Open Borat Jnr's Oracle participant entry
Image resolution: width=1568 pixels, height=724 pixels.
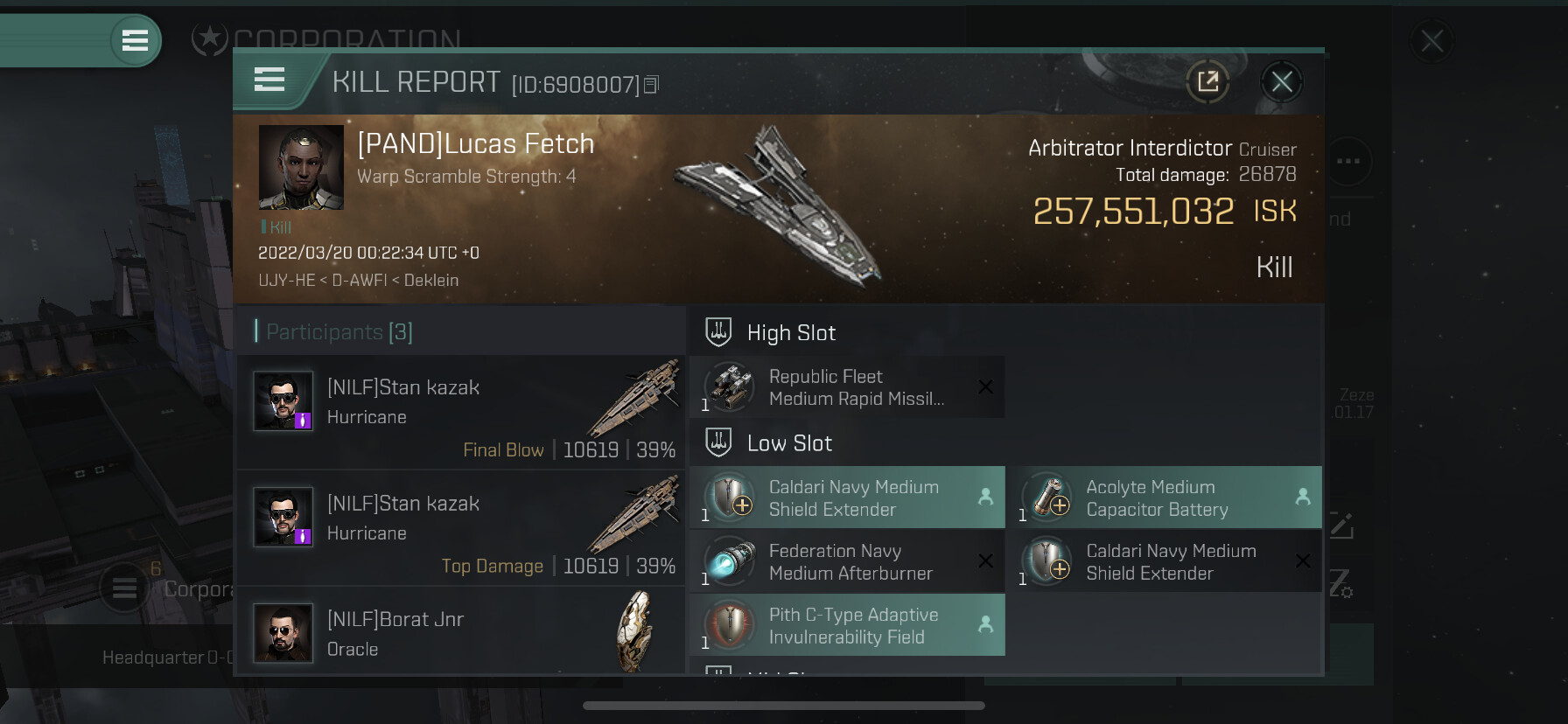pos(461,631)
